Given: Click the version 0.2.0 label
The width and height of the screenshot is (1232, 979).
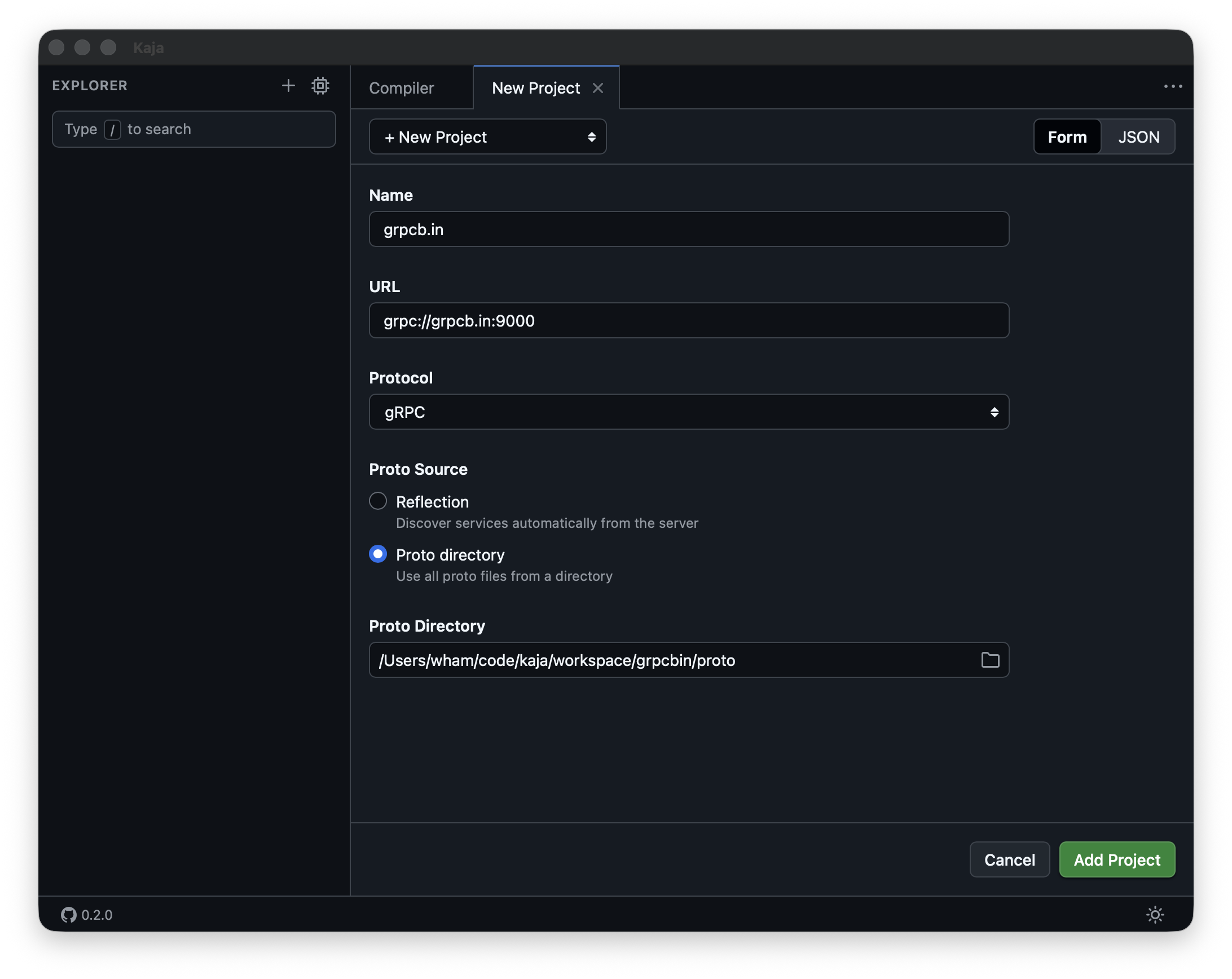Looking at the screenshot, I should coord(96,915).
